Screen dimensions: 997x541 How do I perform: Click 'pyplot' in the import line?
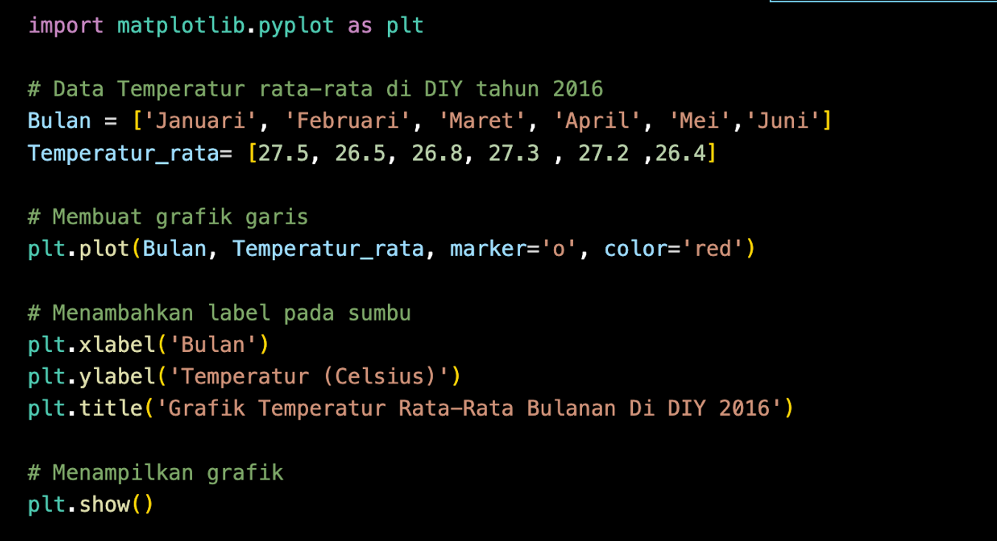296,25
